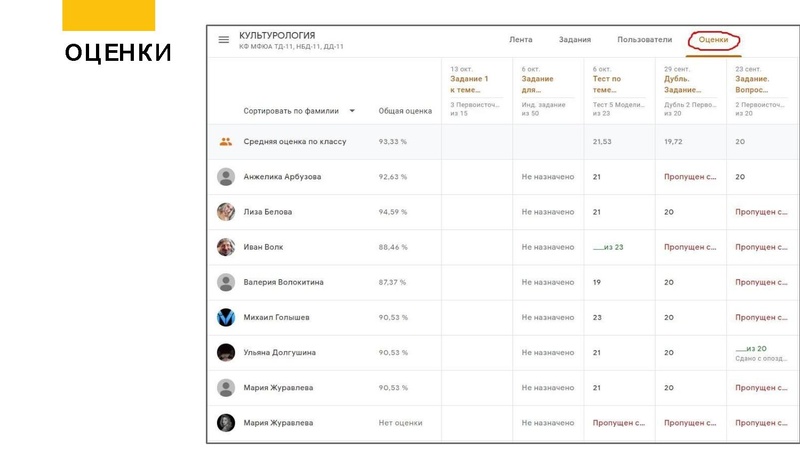Expand the Сортировать по фамилии dropdown arrow
The height and width of the screenshot is (451, 800).
pyautogui.click(x=352, y=111)
